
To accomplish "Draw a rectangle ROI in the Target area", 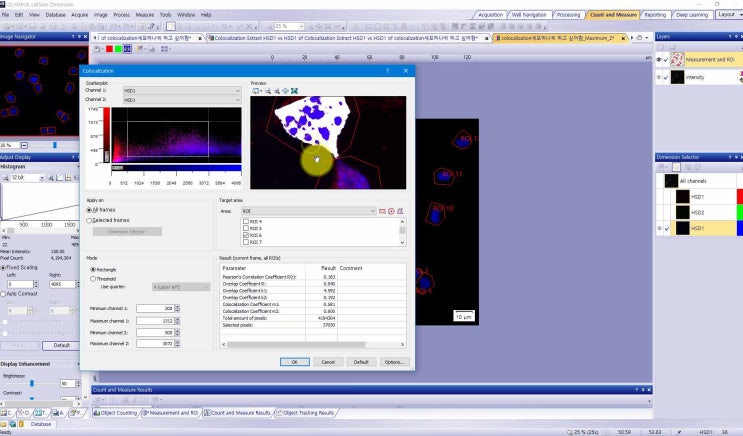I will (x=382, y=211).
